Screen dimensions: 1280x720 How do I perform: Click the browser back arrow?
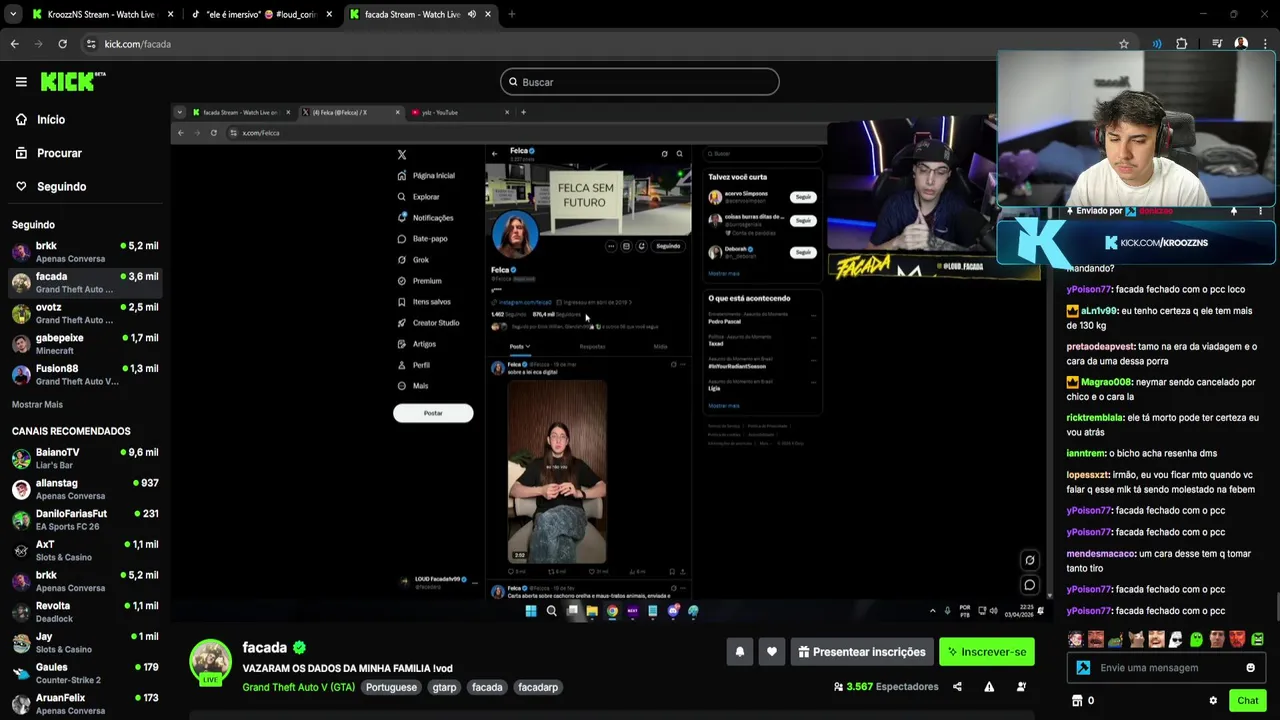[x=14, y=44]
